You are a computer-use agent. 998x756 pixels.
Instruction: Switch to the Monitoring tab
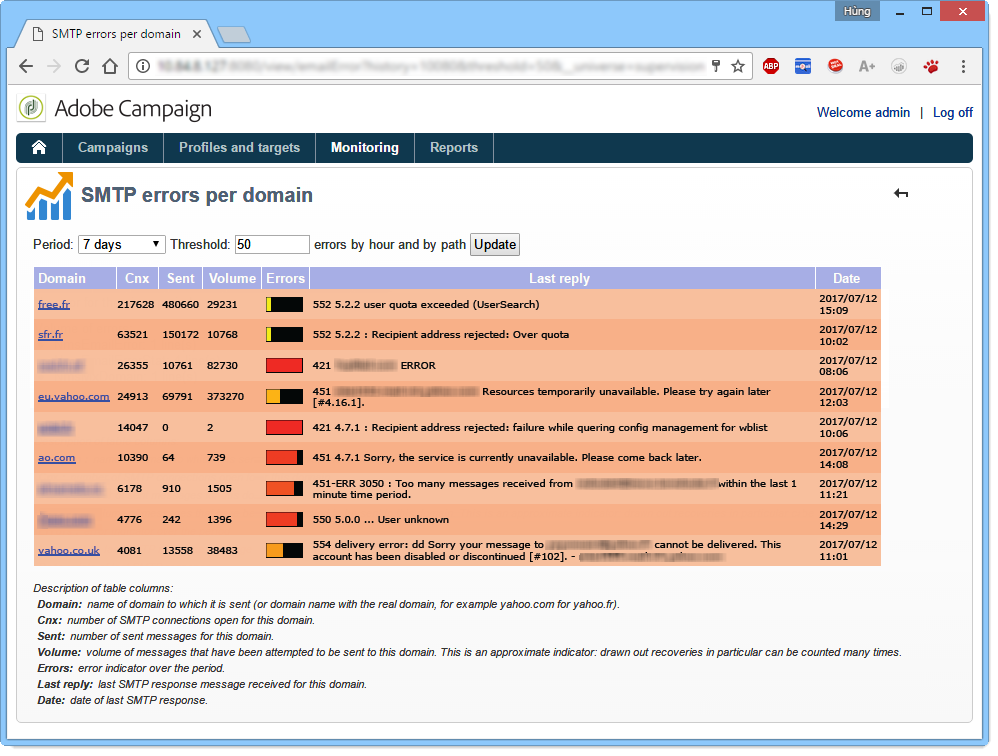click(365, 148)
